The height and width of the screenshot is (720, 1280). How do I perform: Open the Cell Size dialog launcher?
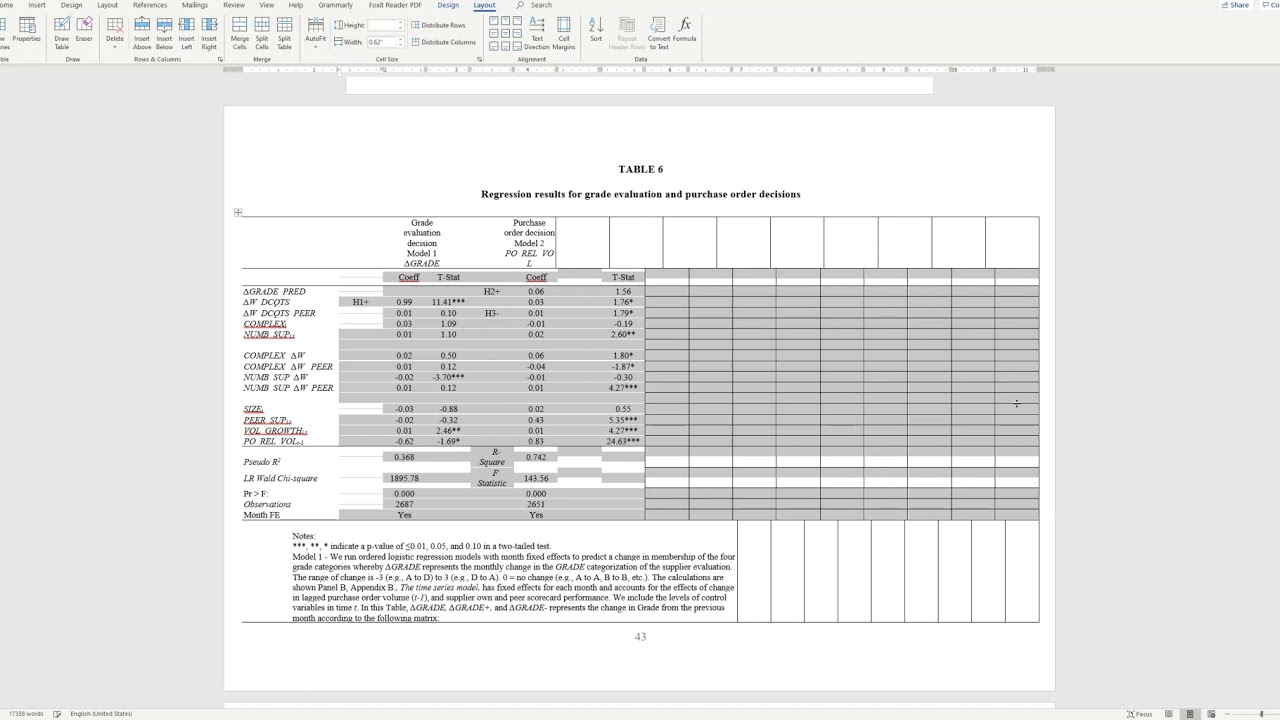479,59
